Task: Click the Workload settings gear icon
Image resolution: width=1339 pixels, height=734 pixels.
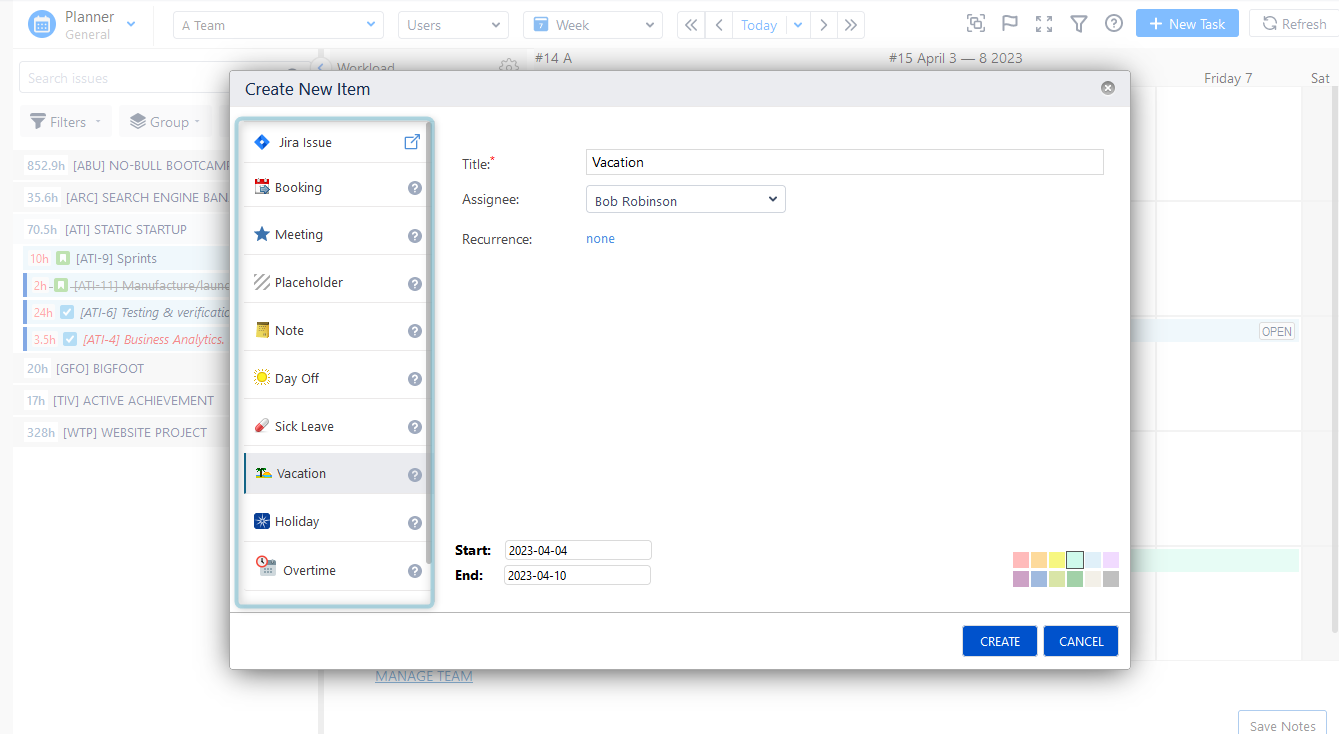Action: tap(508, 67)
